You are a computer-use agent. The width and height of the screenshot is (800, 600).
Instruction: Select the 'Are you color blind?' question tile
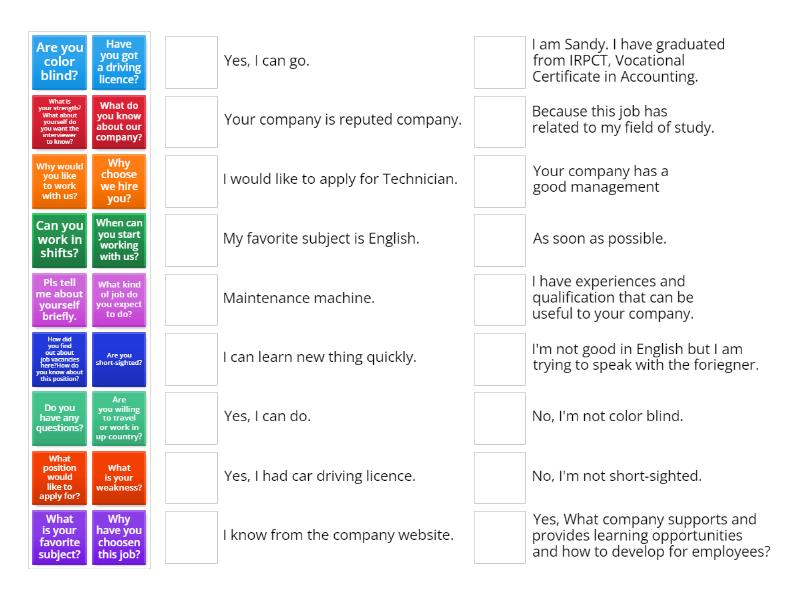tap(58, 62)
